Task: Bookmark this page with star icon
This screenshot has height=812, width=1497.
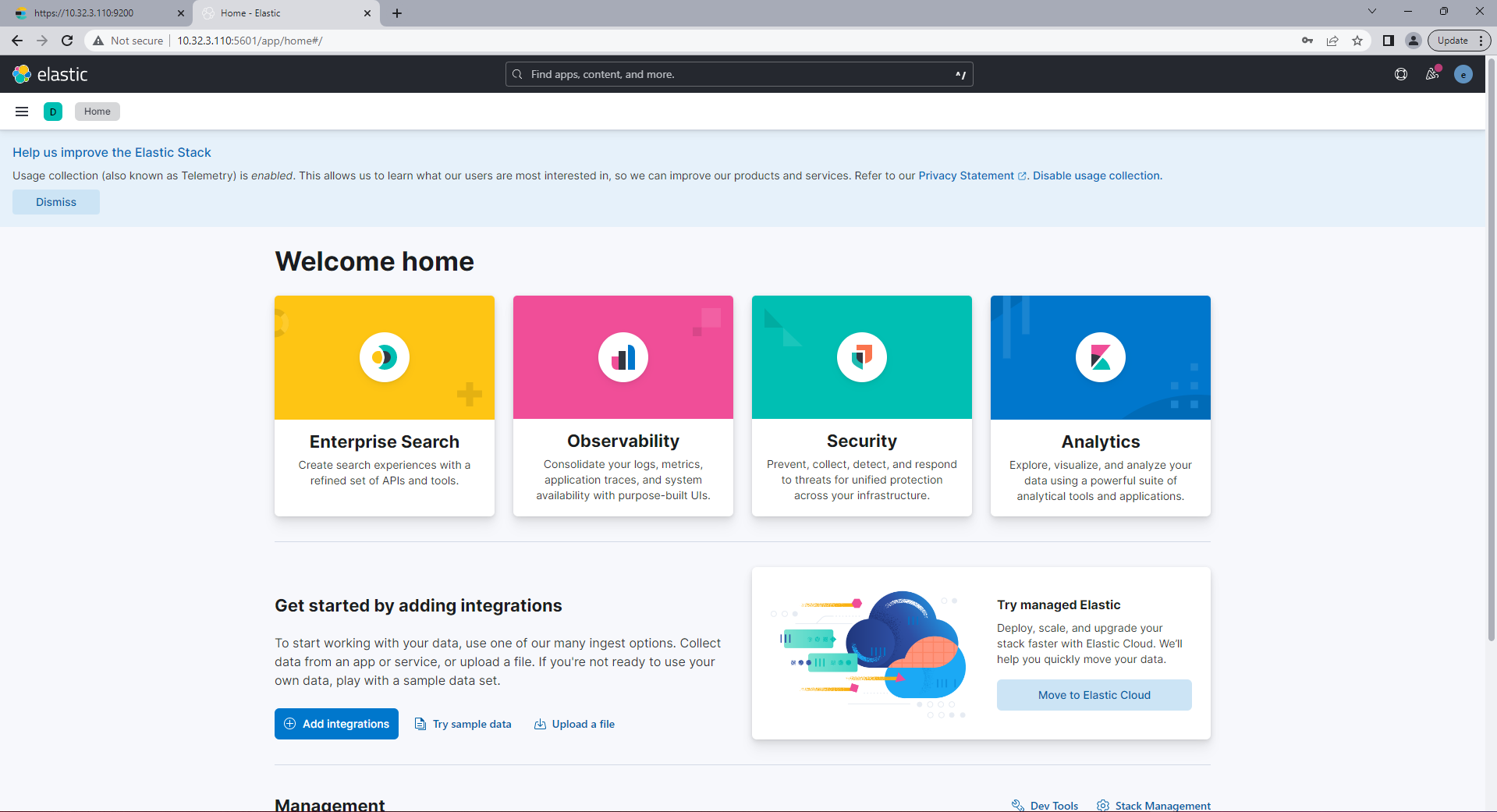Action: point(1357,41)
